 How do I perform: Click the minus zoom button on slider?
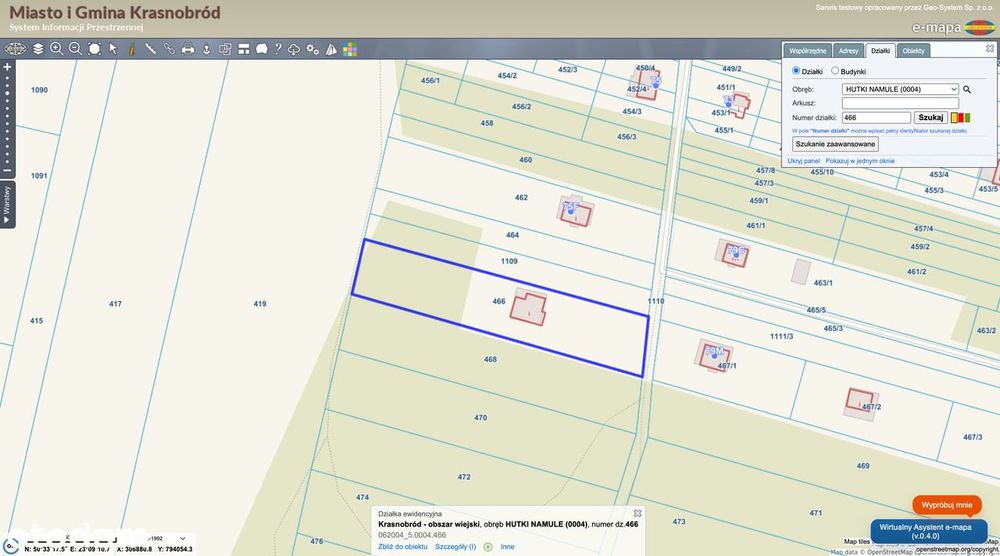pos(7,170)
